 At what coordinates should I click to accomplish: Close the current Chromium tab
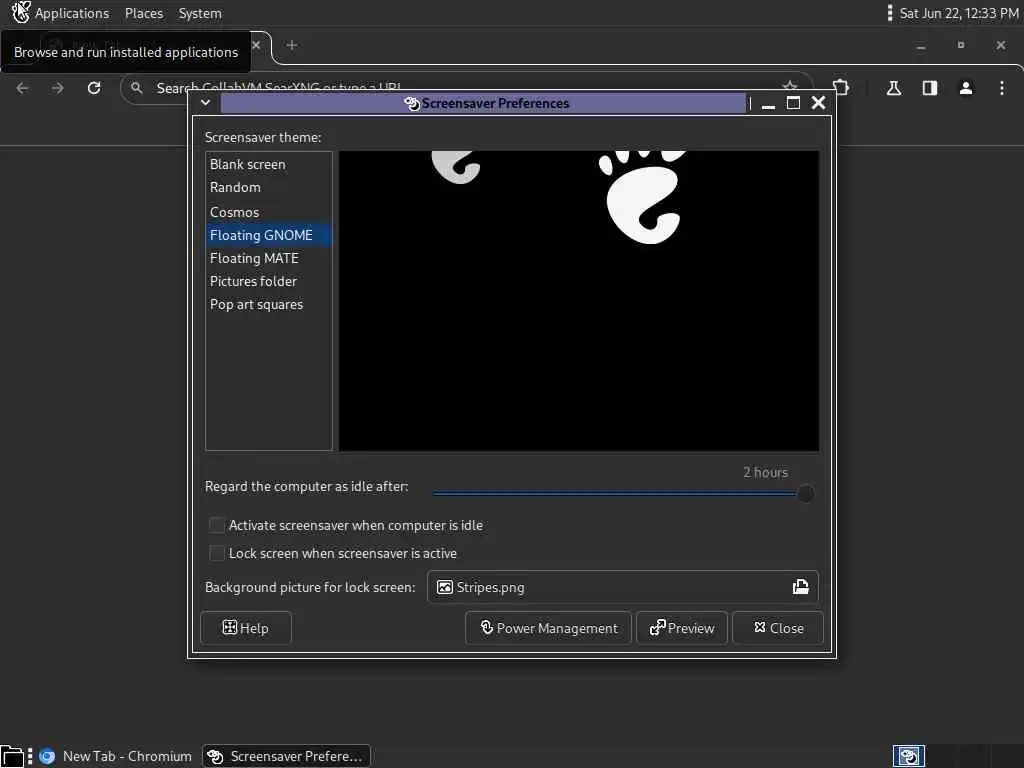point(256,45)
